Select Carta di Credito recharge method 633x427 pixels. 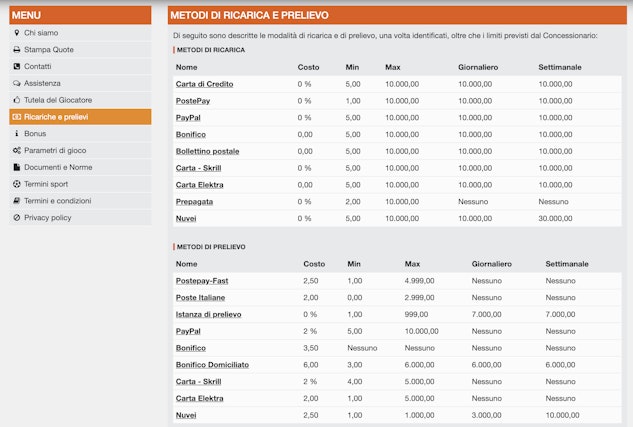coord(204,84)
